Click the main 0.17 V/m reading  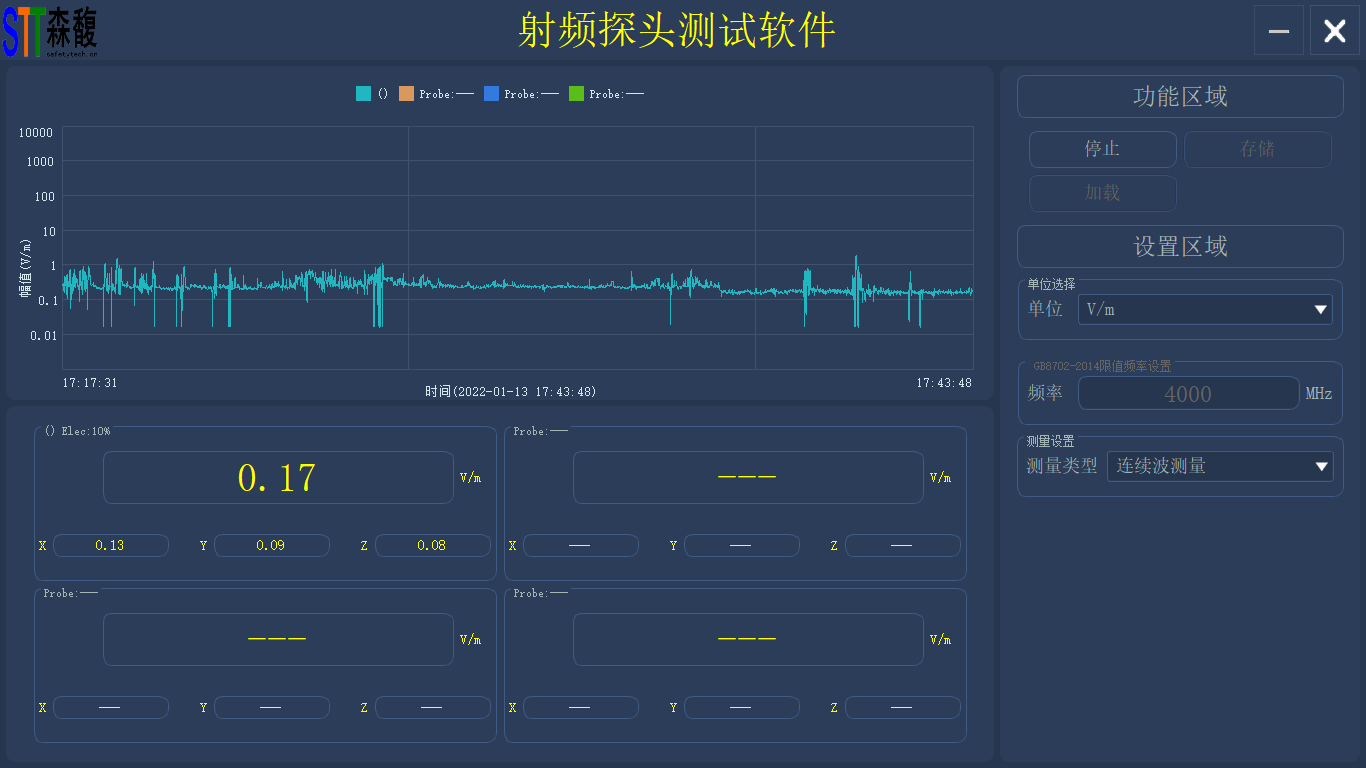(278, 478)
